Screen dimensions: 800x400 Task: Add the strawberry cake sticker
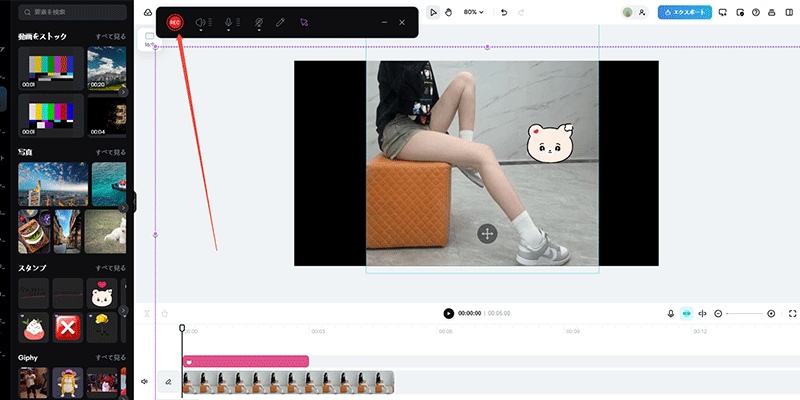coord(34,328)
